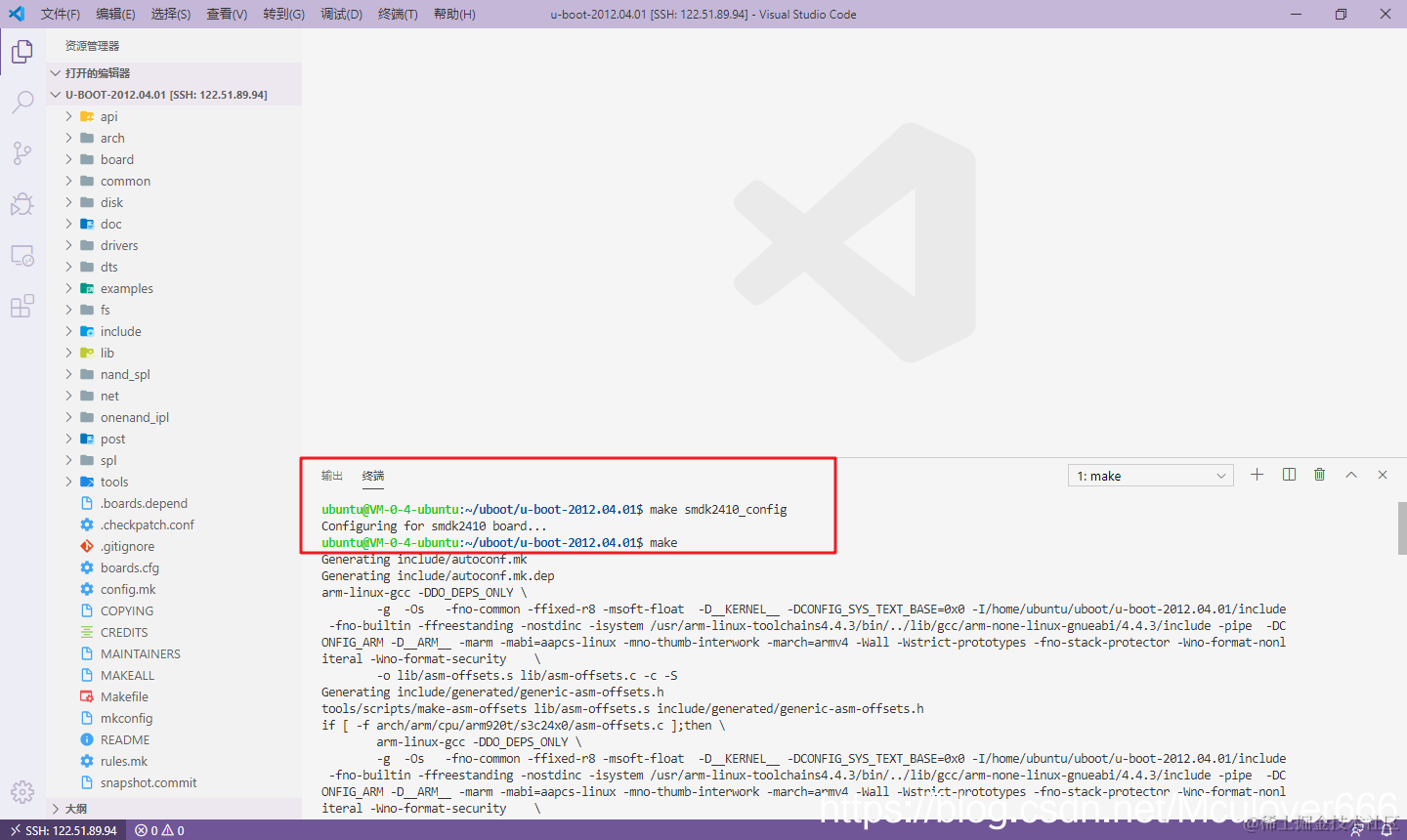This screenshot has height=840, width=1407.
Task: Collapse the Open Editors section
Action: [x=174, y=73]
